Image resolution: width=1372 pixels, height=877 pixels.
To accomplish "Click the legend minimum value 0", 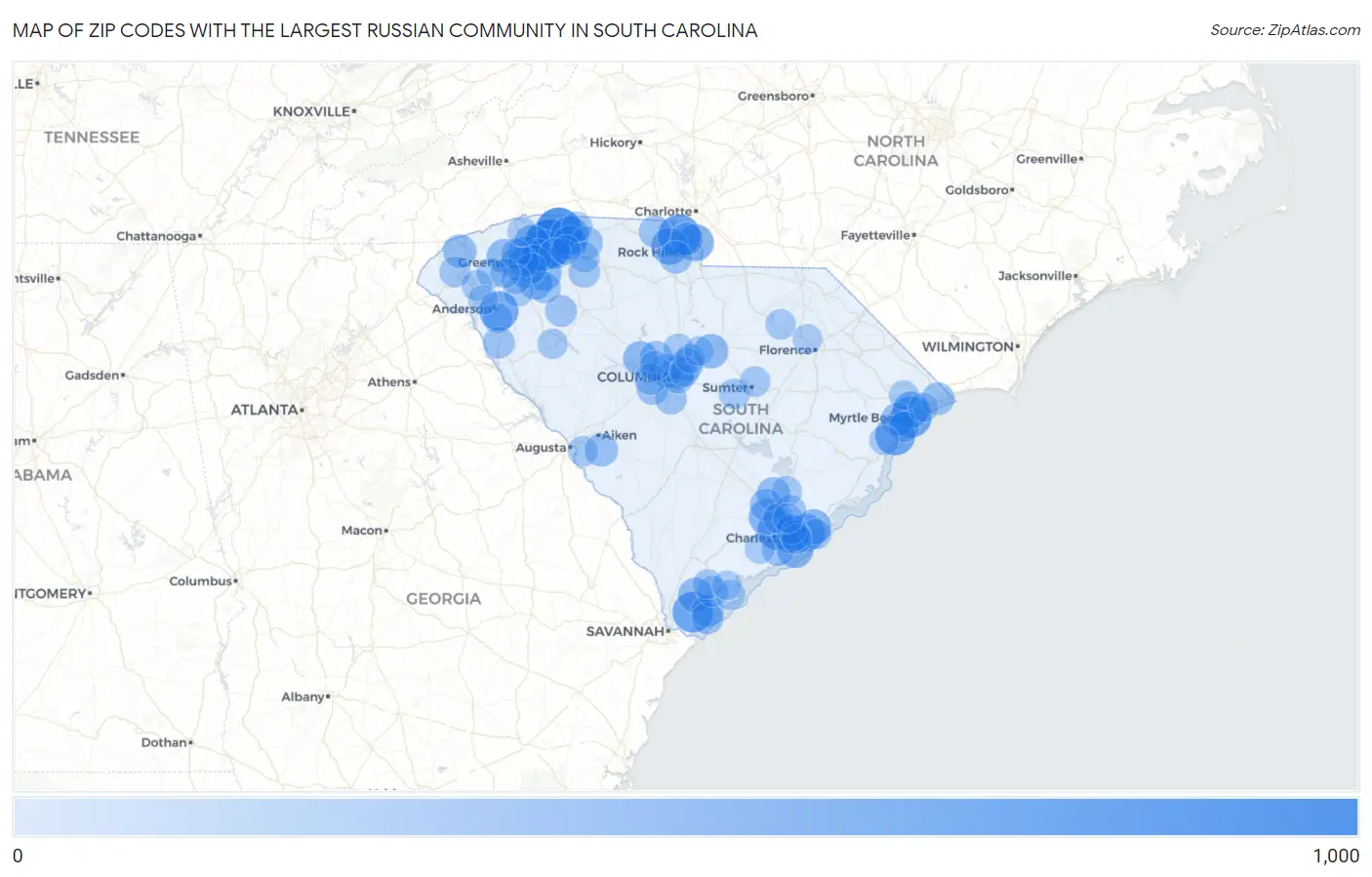I will [x=18, y=856].
